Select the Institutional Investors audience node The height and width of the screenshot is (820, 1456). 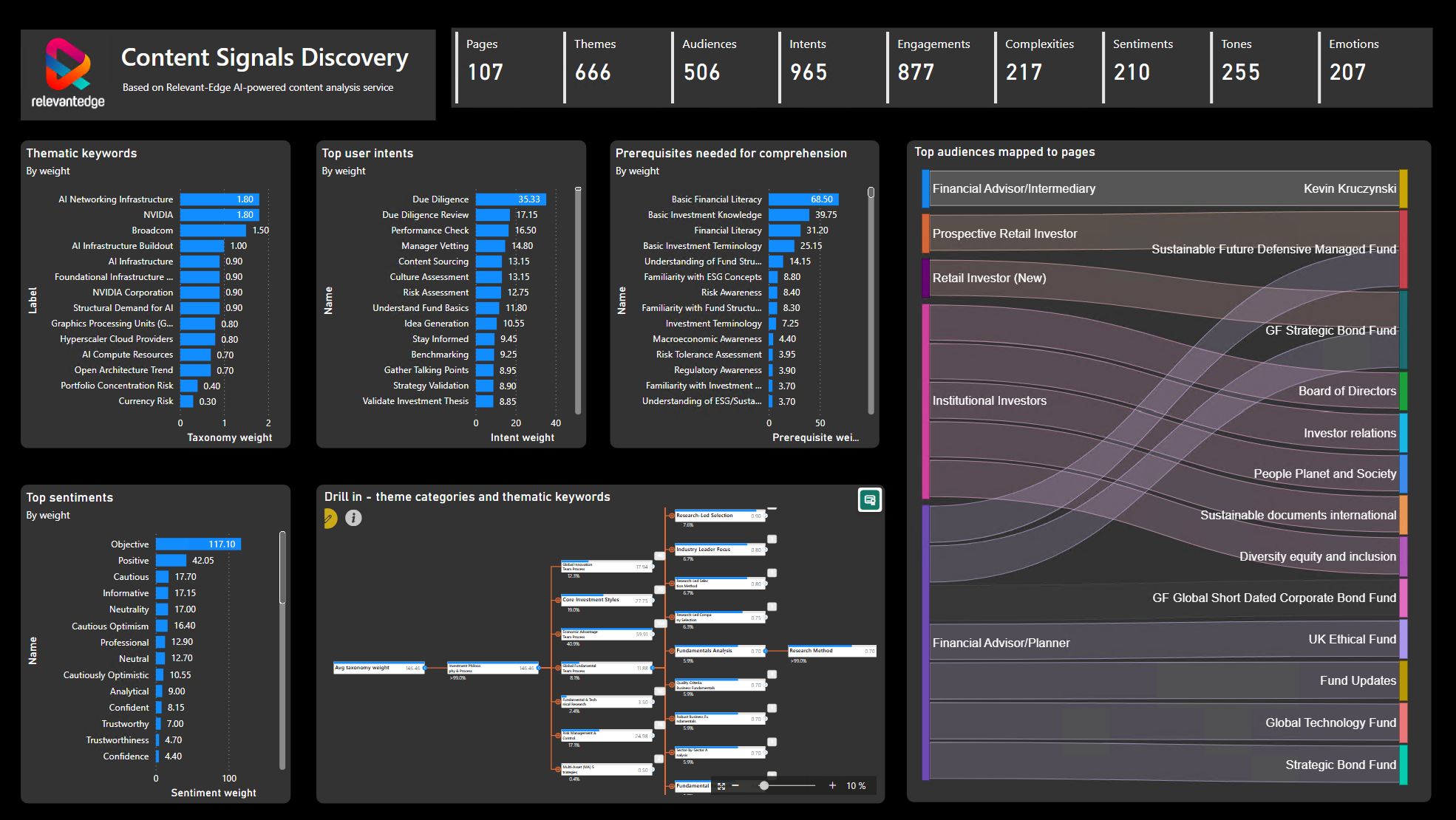coord(925,401)
